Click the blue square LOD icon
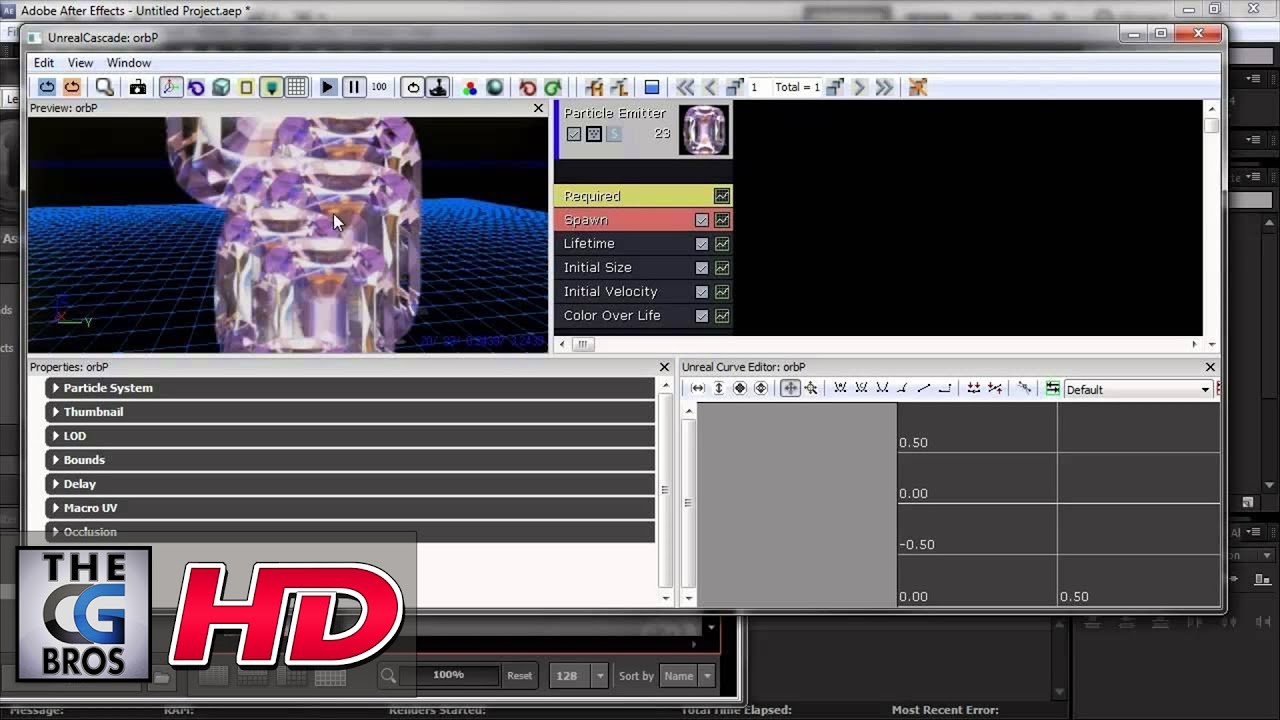1280x720 pixels. click(x=652, y=88)
